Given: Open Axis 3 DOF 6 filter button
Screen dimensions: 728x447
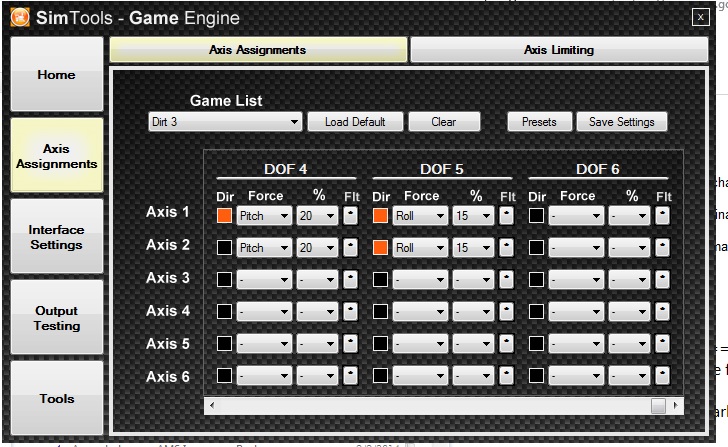Looking at the screenshot, I should 663,280.
